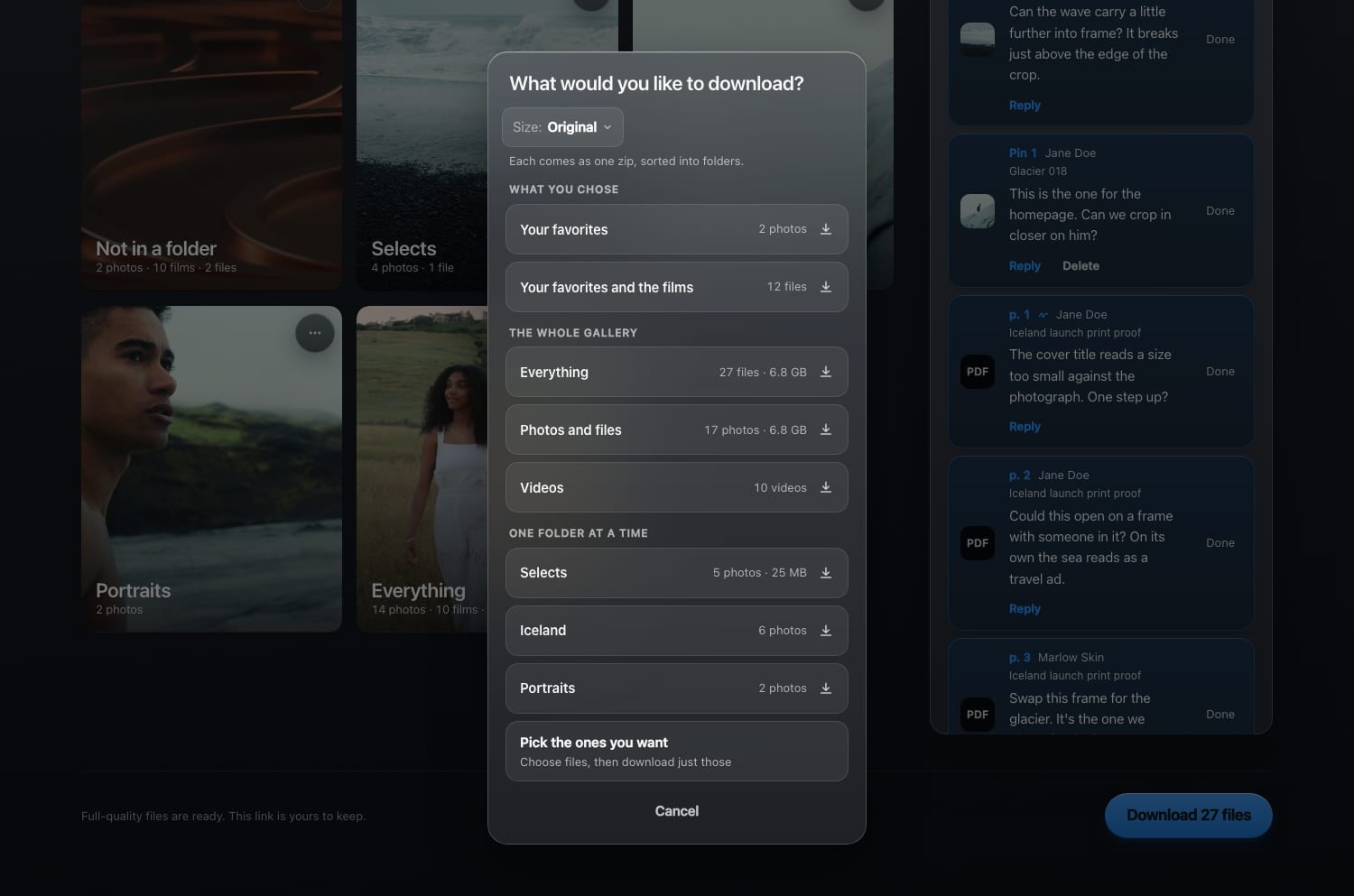
Task: Click the Download 27 files button
Action: click(x=1189, y=816)
